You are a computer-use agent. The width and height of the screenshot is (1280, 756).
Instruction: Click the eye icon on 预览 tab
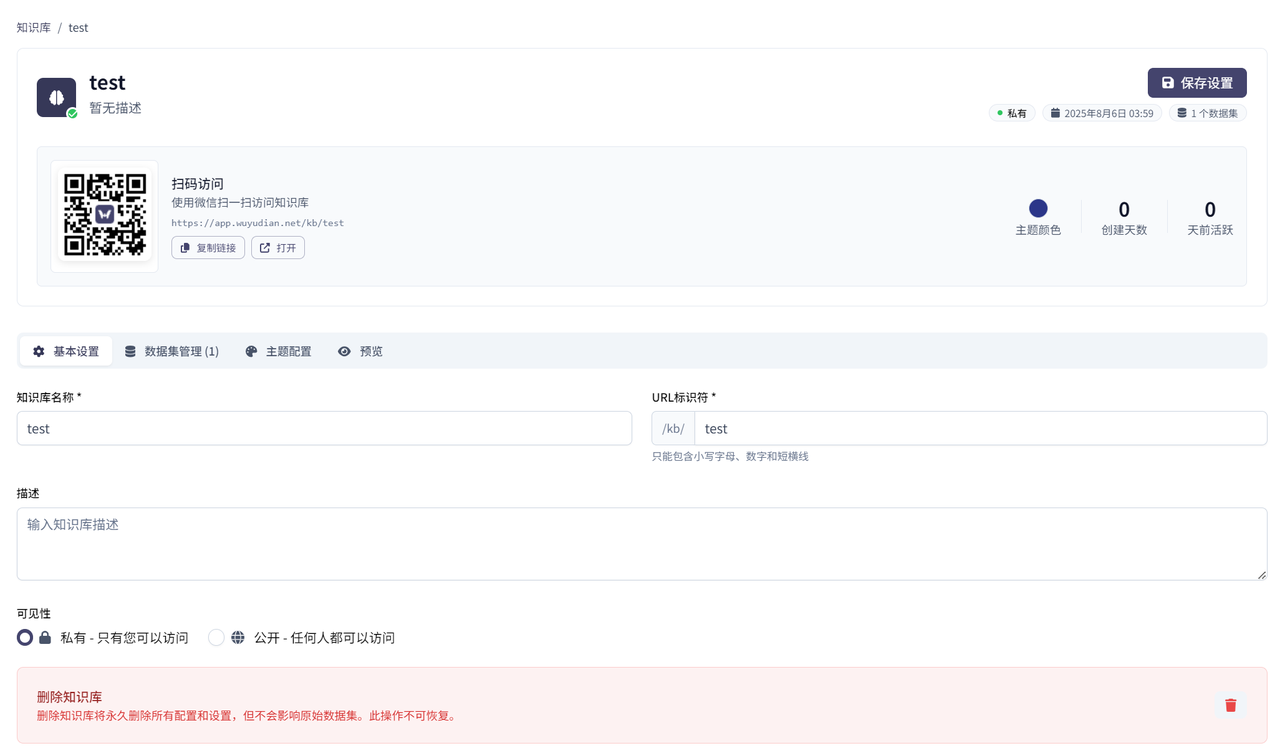[x=344, y=351]
